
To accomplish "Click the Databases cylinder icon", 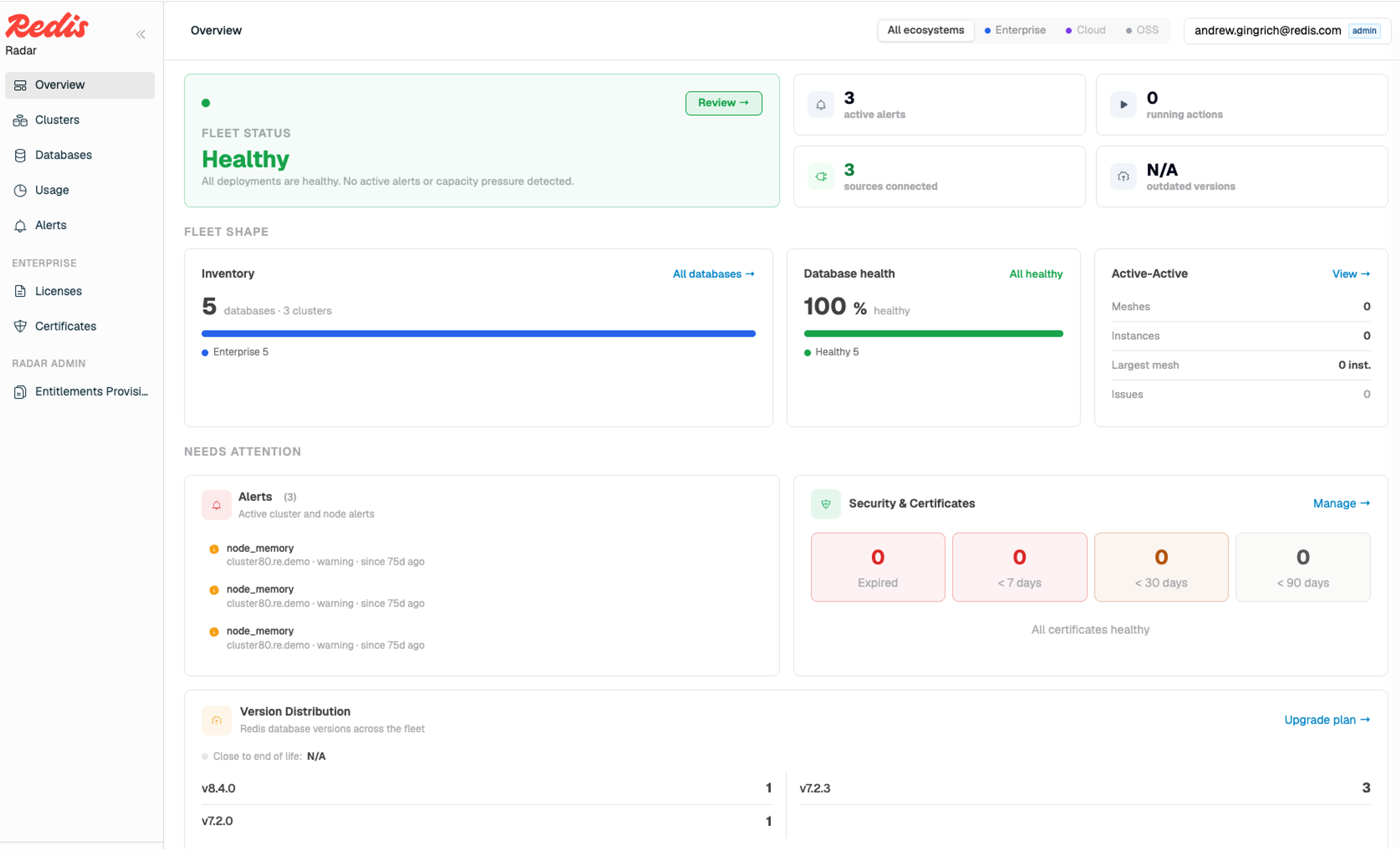I will (20, 156).
